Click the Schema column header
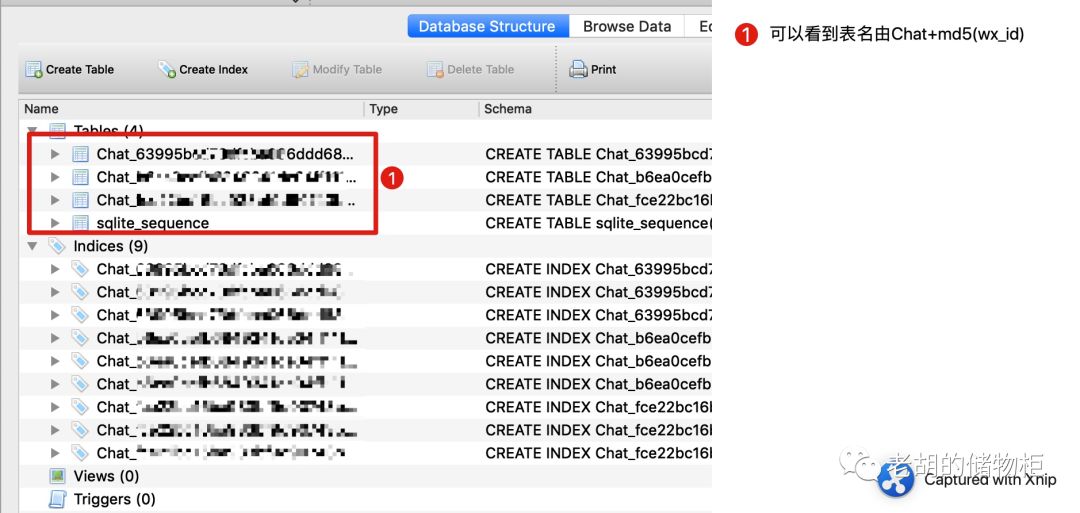Screen dimensions: 1080x513 (x=508, y=109)
